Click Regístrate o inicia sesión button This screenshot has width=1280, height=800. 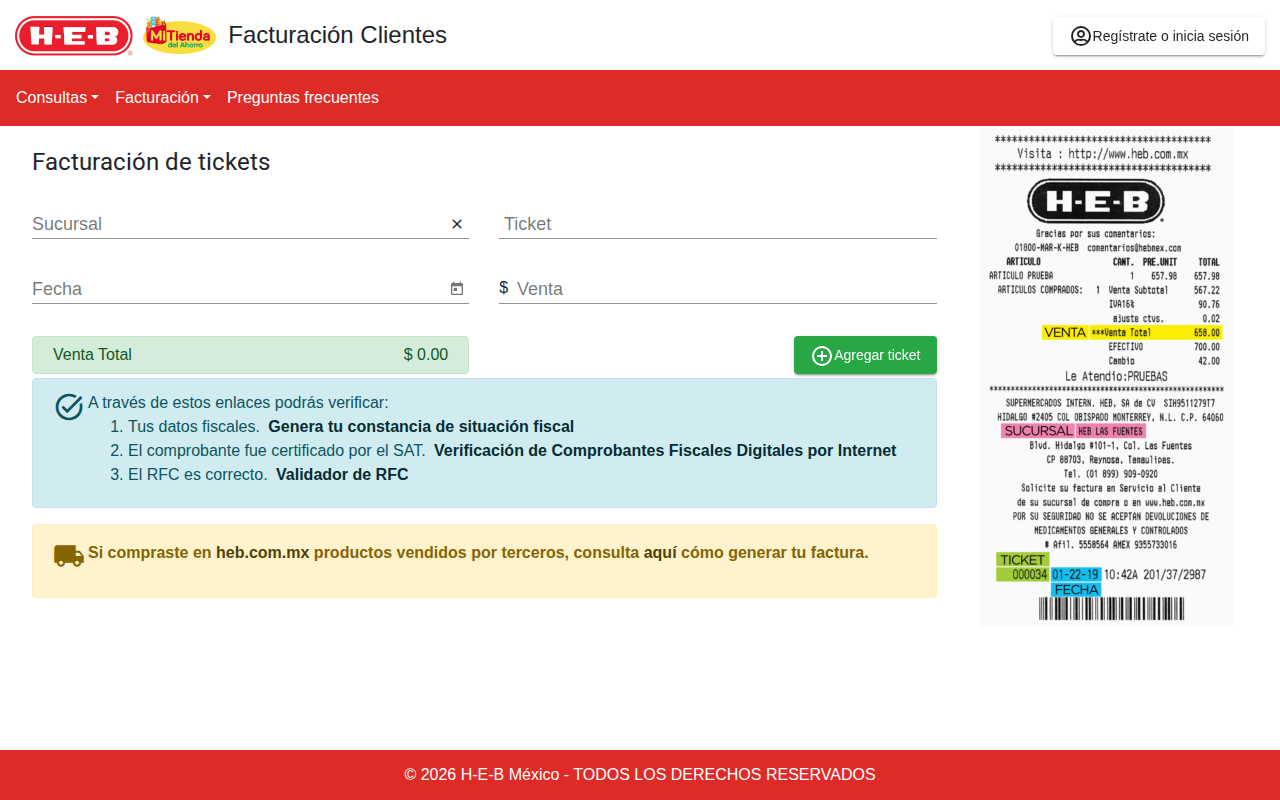pos(1159,36)
